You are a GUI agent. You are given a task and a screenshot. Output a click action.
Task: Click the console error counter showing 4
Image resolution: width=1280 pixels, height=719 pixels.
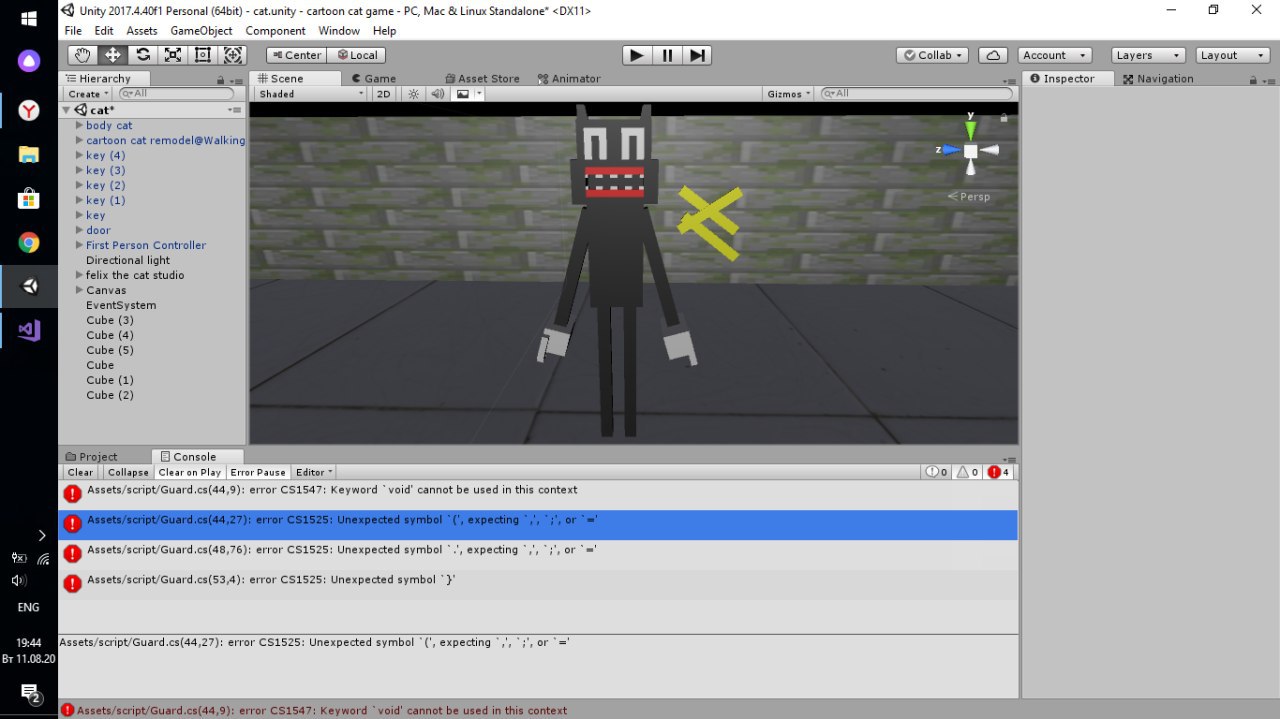[x=999, y=472]
